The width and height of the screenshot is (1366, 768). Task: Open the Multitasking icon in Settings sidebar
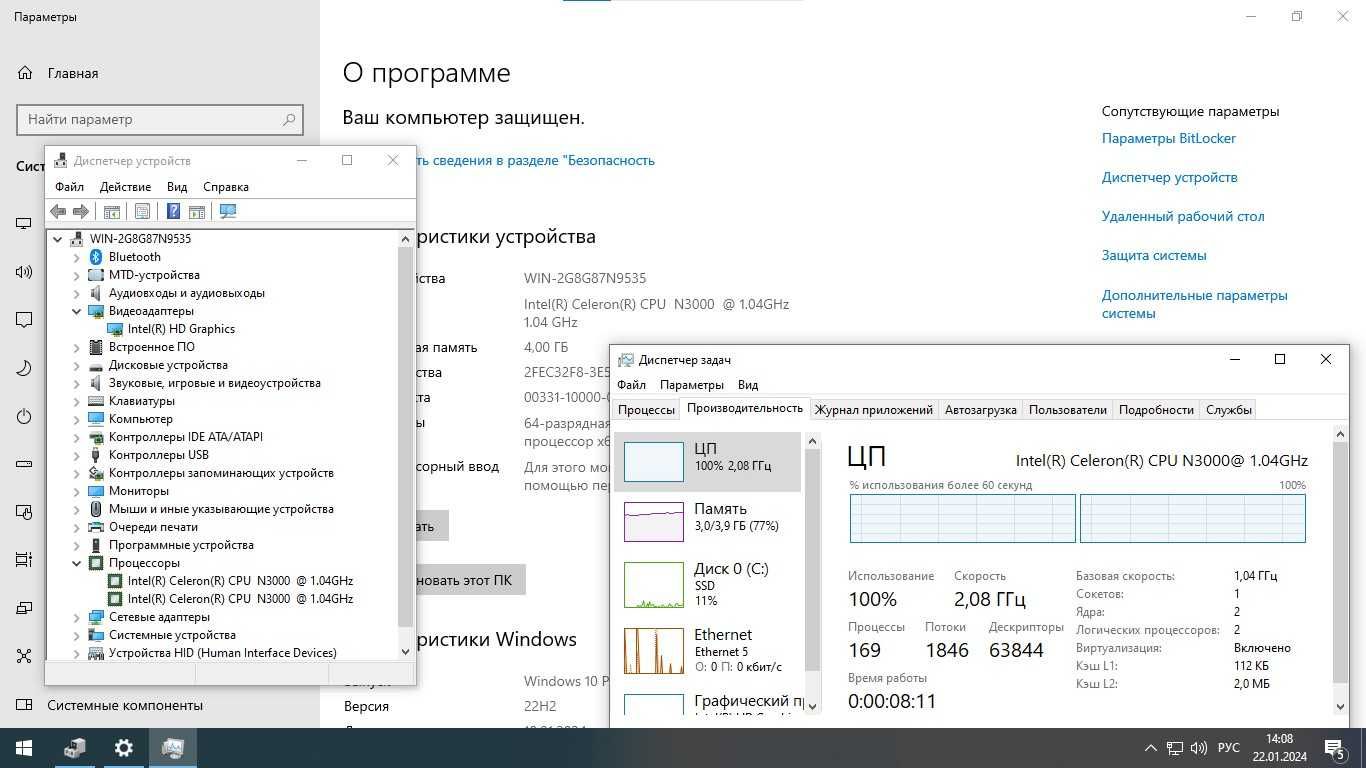point(24,560)
